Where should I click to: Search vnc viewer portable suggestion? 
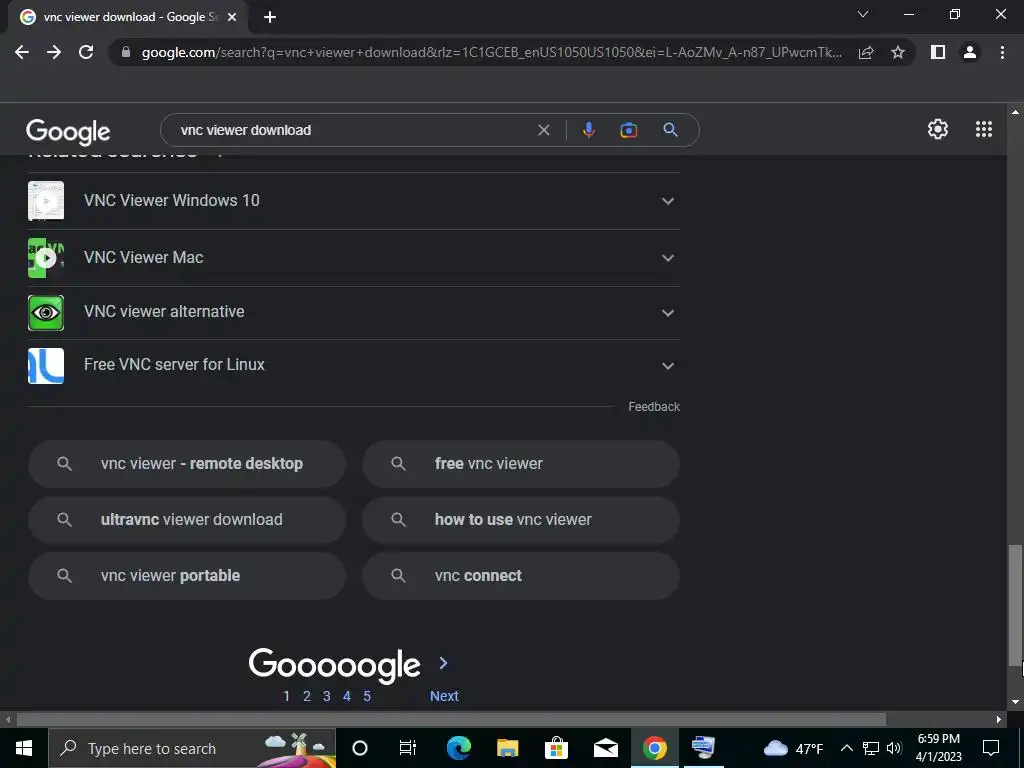coord(187,576)
